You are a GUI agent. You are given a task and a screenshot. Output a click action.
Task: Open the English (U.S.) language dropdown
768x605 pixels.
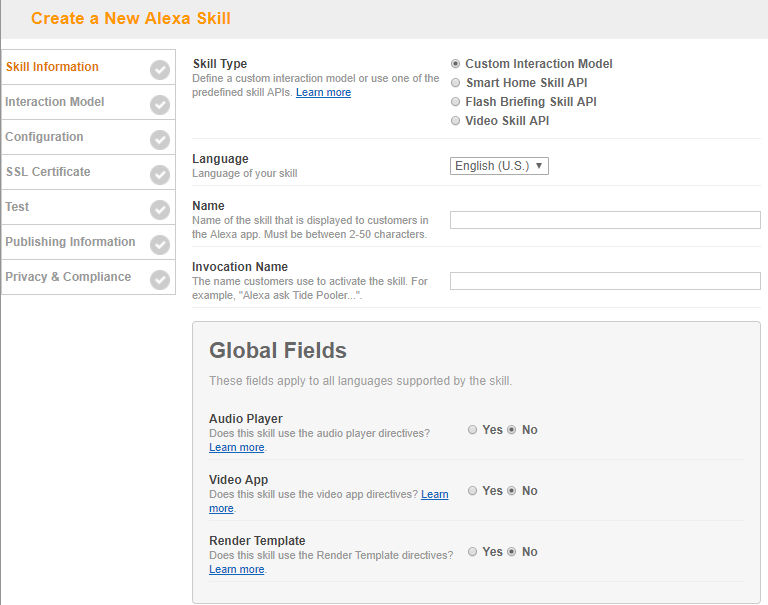point(499,166)
